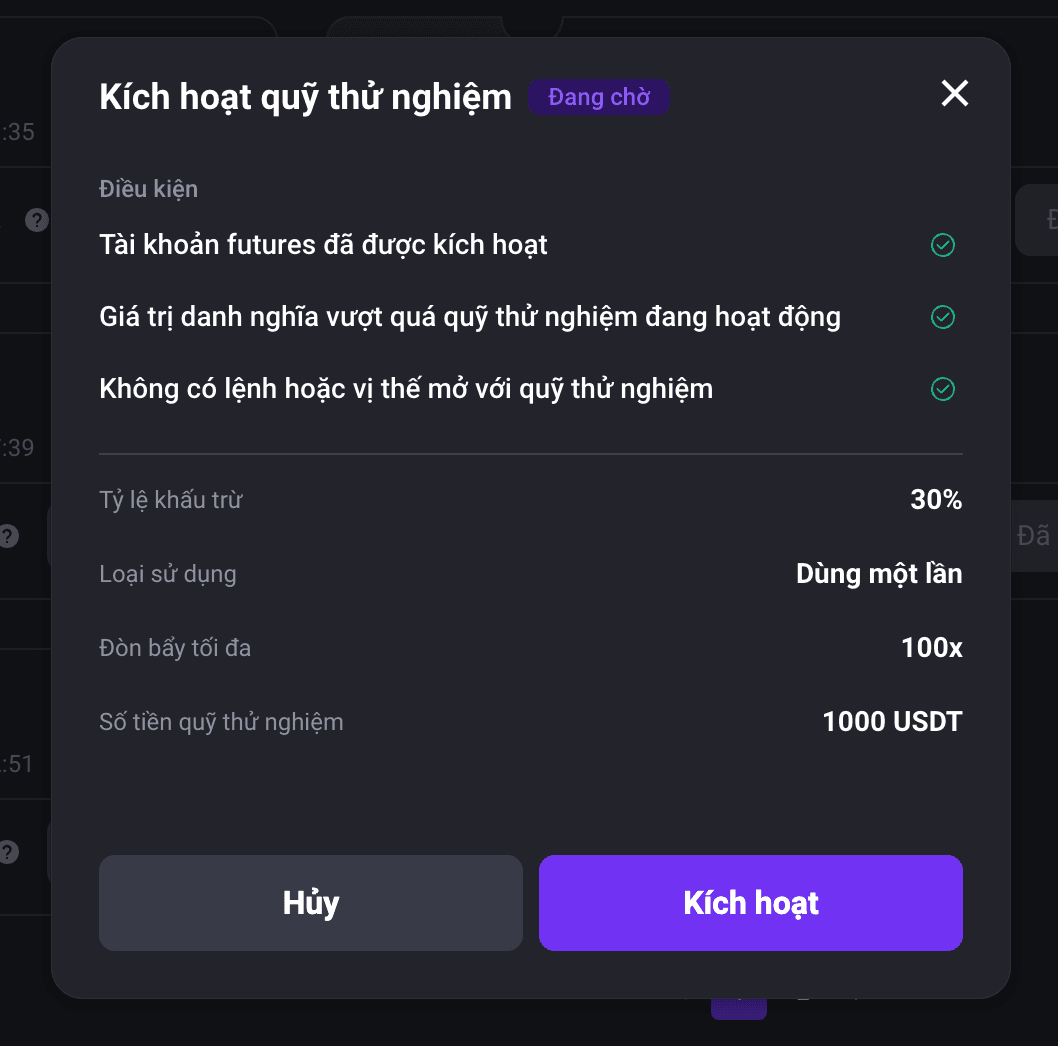Cancel with the Hủy button
The image size is (1058, 1046).
coord(310,903)
